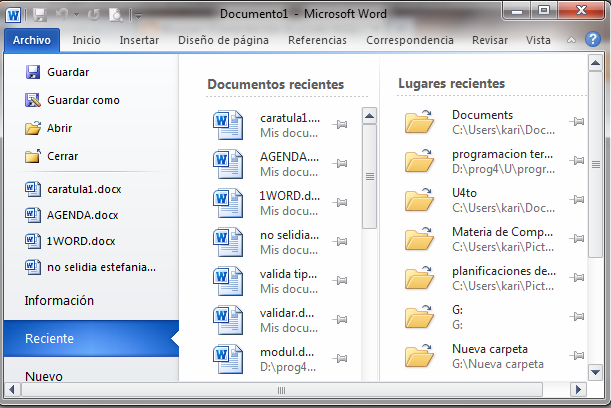Open the Undo history dropdown arrow
Image resolution: width=611 pixels, height=408 pixels.
coord(76,15)
